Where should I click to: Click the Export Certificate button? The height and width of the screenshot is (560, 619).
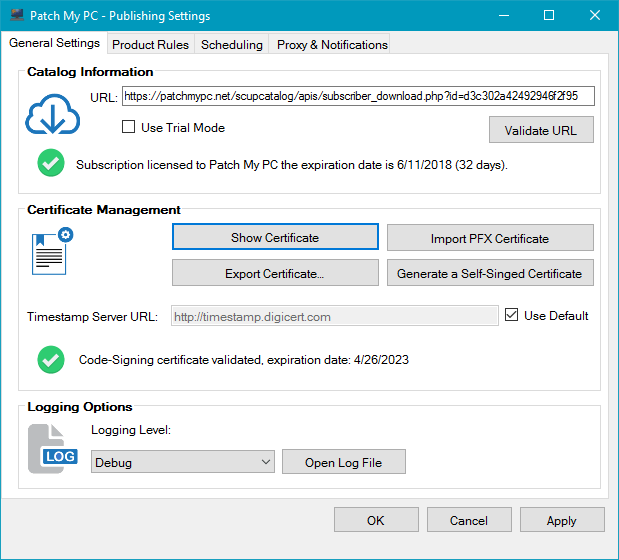pyautogui.click(x=275, y=273)
